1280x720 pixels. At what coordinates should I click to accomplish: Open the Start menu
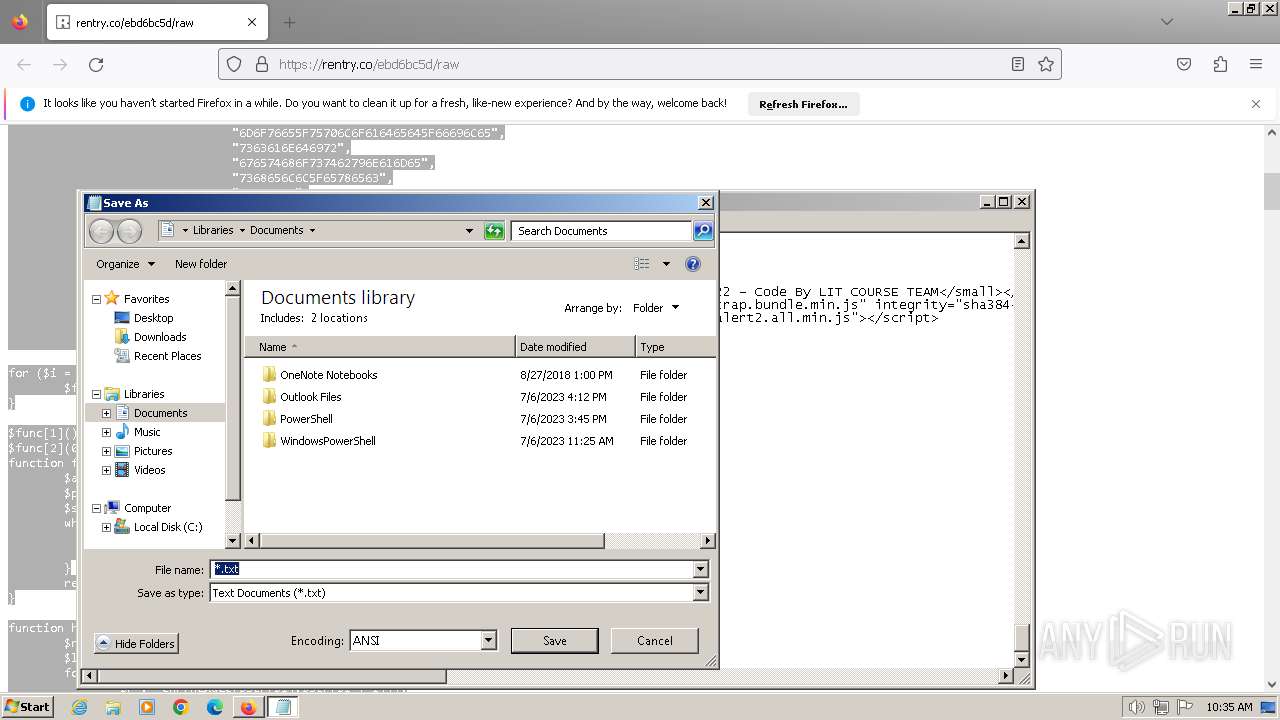click(x=28, y=706)
